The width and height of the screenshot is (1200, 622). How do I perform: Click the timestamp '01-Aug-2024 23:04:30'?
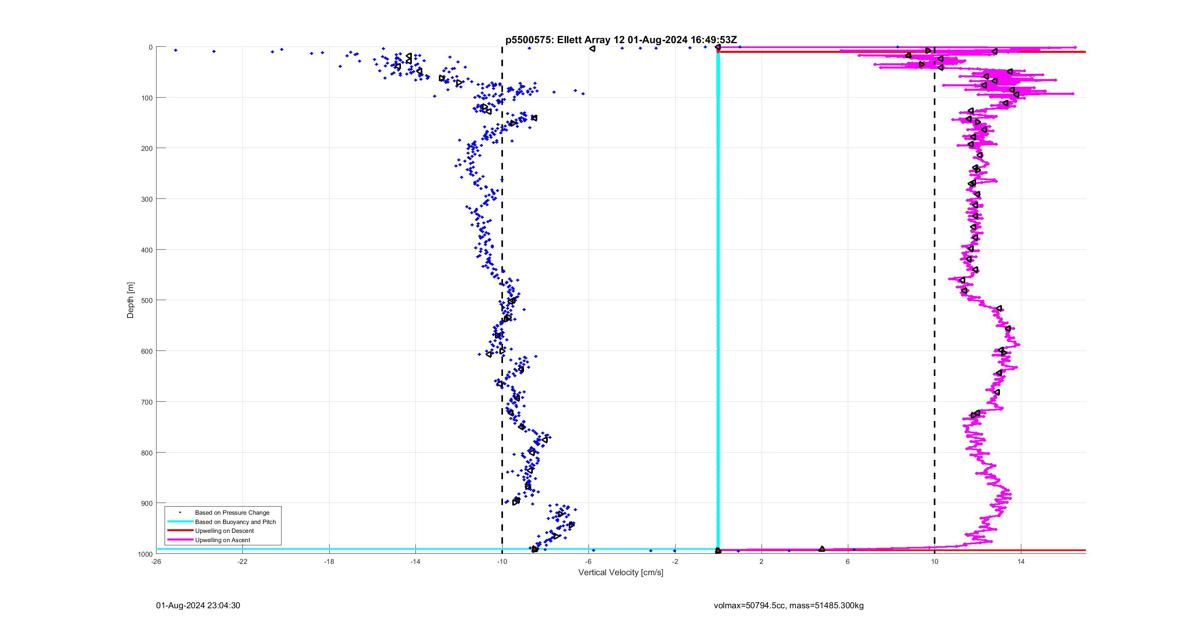198,605
